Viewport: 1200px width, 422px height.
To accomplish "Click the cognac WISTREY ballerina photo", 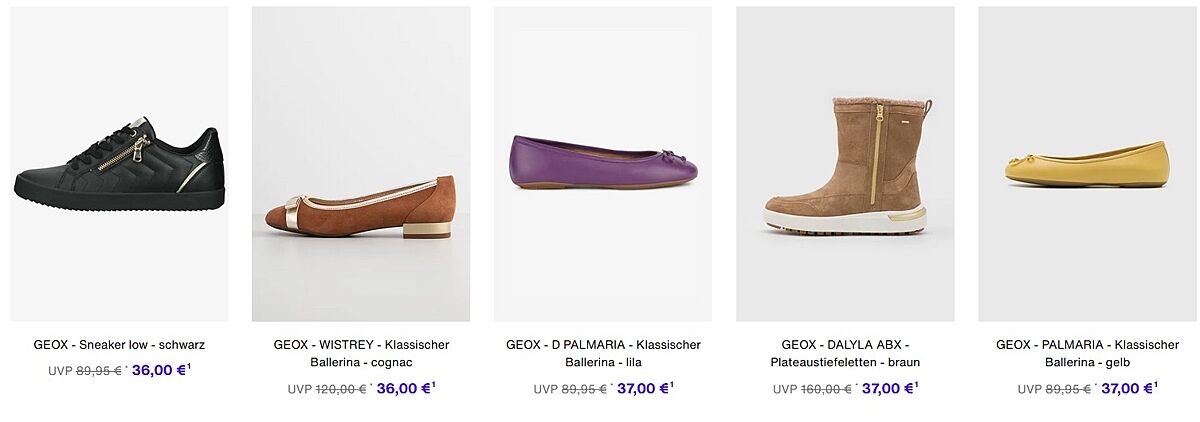I will 361,164.
